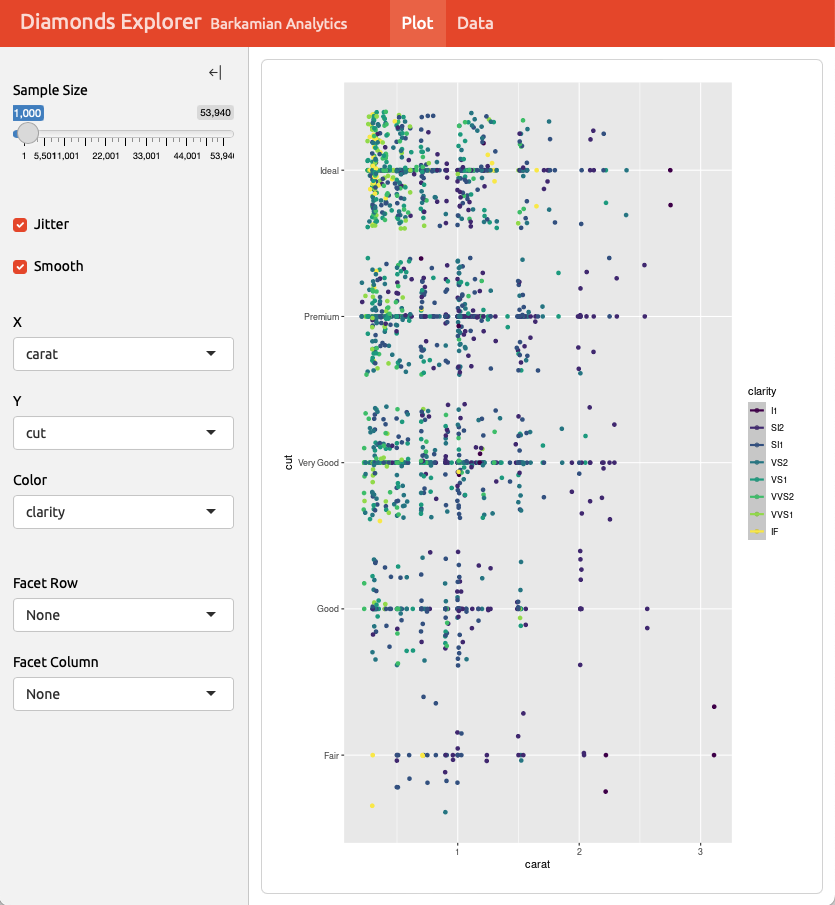
Task: Open the Color dropdown showing clarity
Action: tap(123, 512)
